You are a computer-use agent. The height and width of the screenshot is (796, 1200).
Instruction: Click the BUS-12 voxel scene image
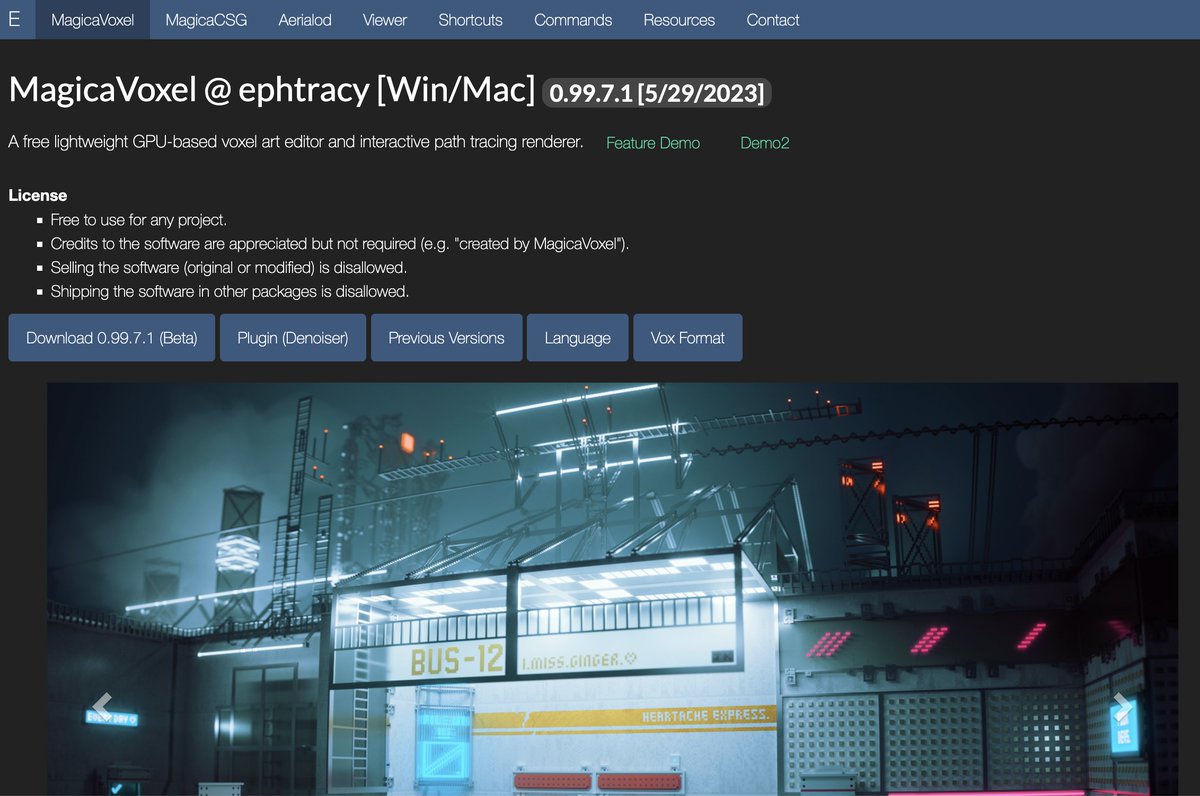(612, 589)
